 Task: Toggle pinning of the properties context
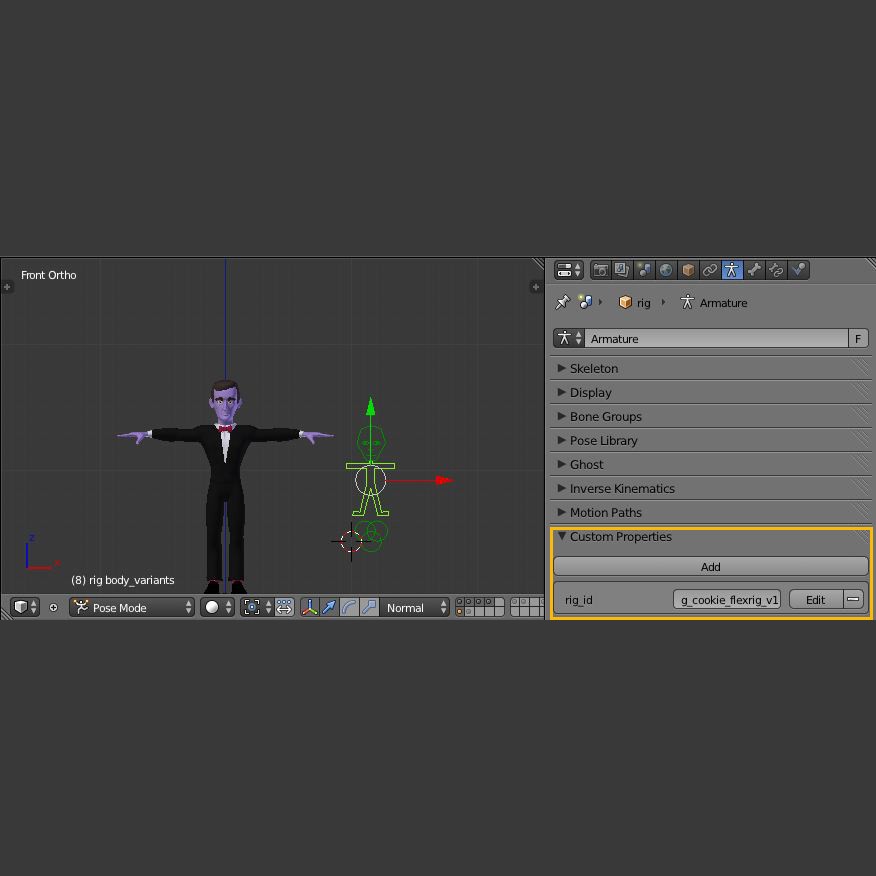[562, 302]
